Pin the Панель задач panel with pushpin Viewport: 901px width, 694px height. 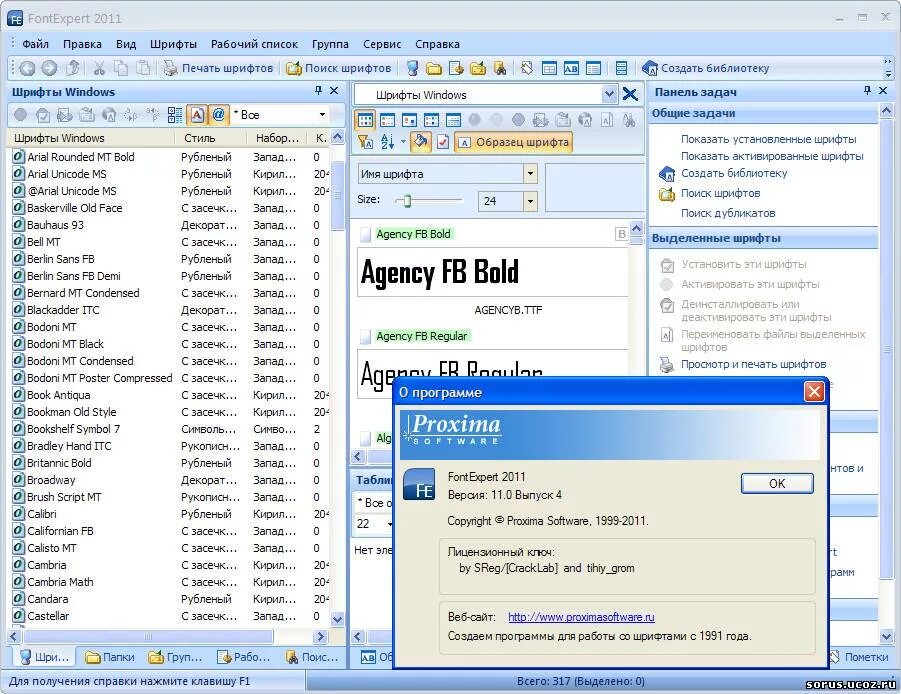pos(868,91)
